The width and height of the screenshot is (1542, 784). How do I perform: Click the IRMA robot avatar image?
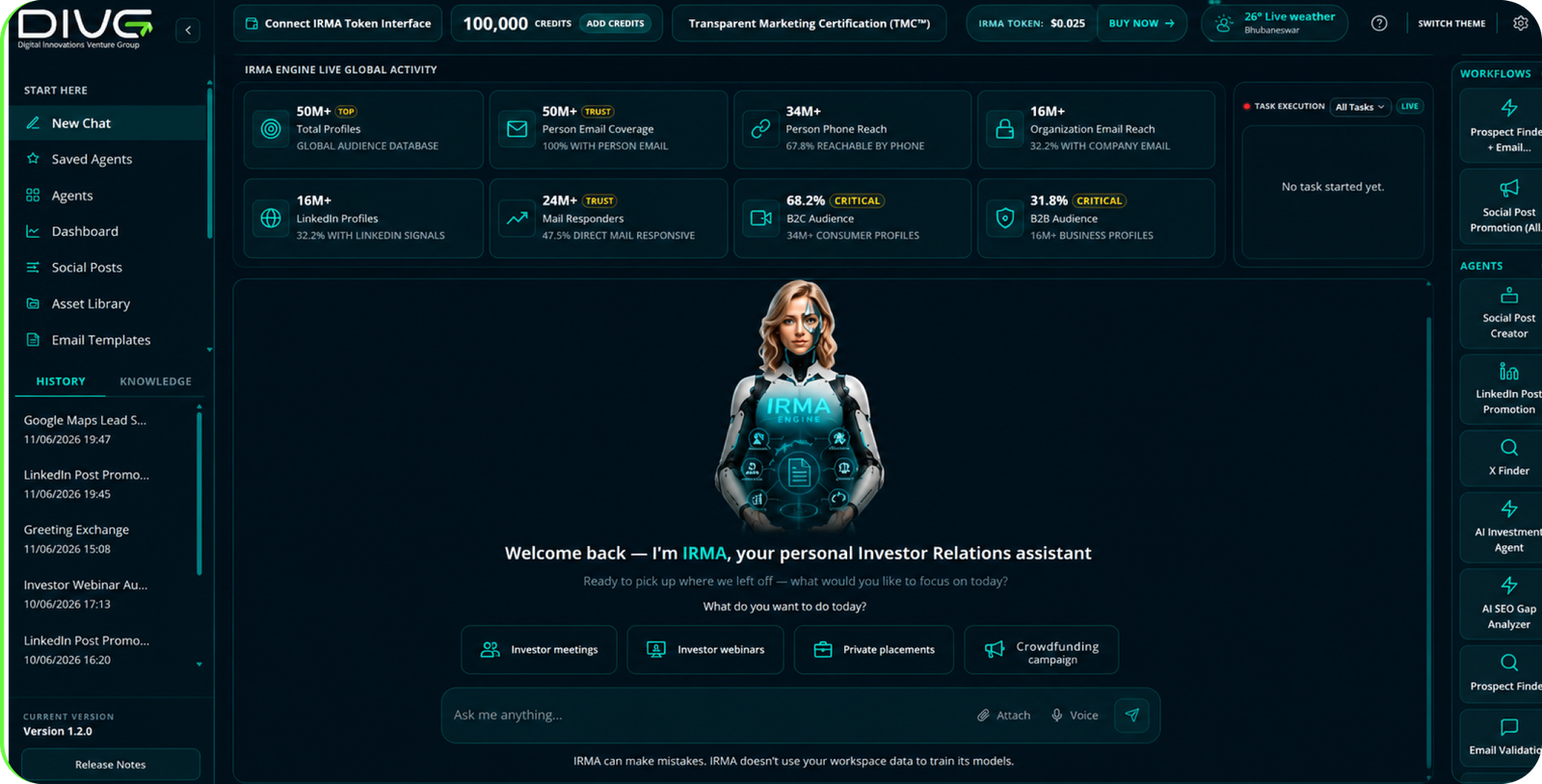tap(799, 405)
